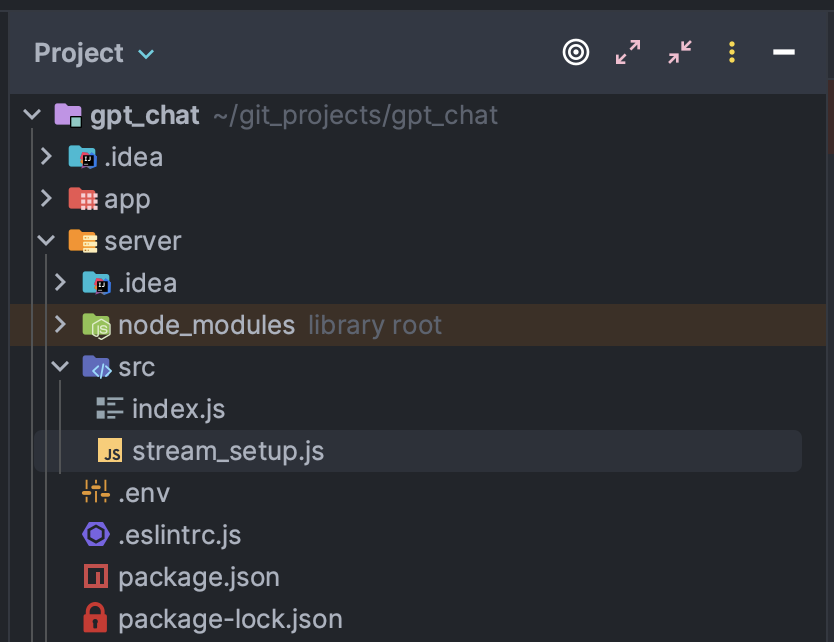Select the package.json file
The width and height of the screenshot is (834, 642).
198,577
